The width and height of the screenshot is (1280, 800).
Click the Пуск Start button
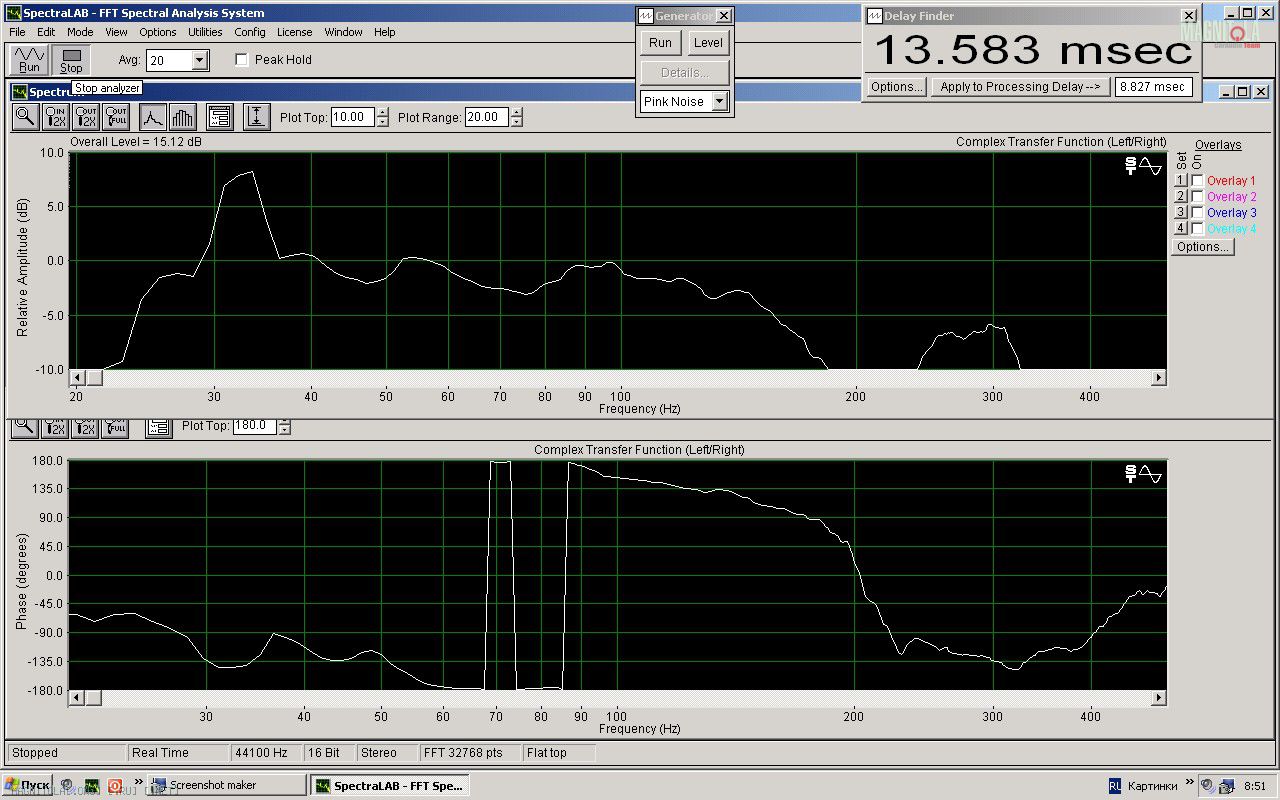point(27,785)
